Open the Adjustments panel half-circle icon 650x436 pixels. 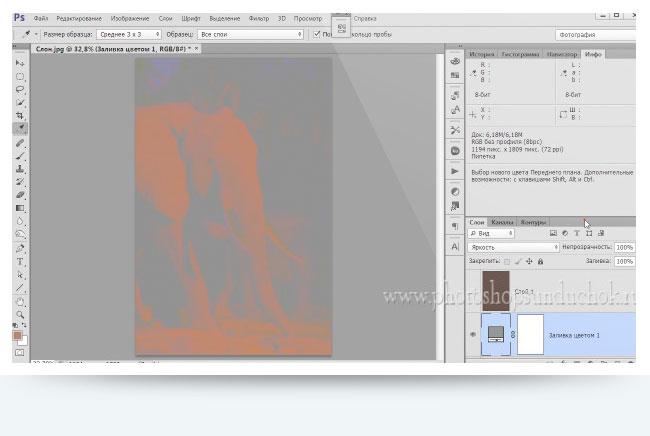click(455, 191)
